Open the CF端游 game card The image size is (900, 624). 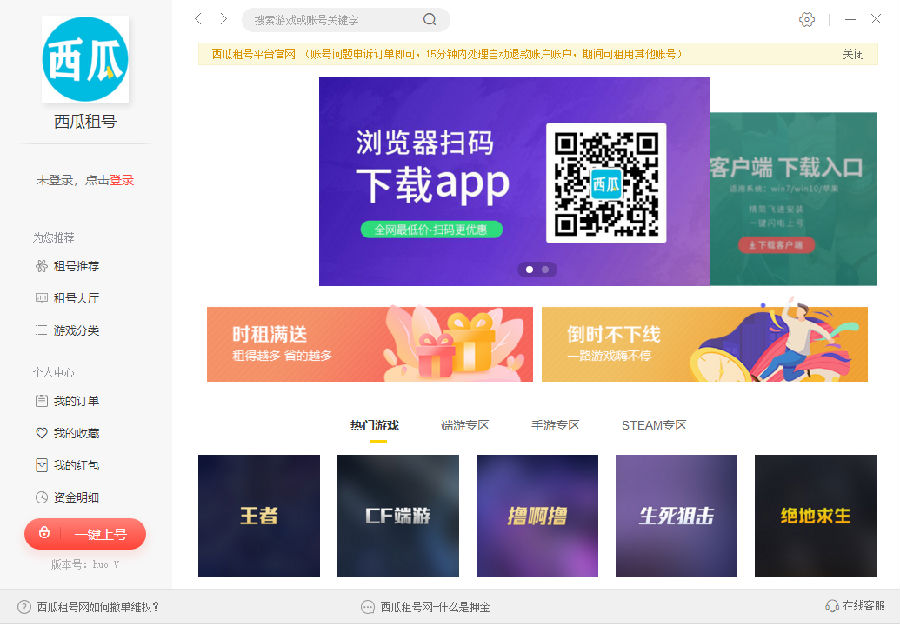[x=398, y=516]
